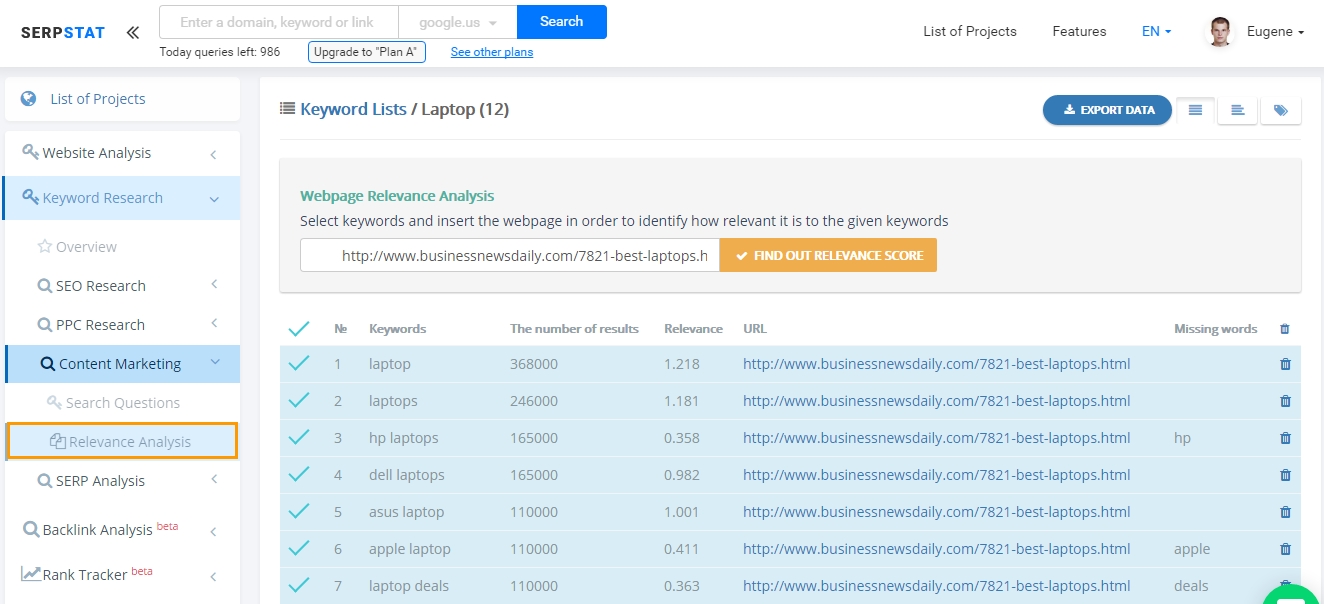The width and height of the screenshot is (1324, 604).
Task: Click the SERP Analysis magnifier icon
Action: point(45,481)
